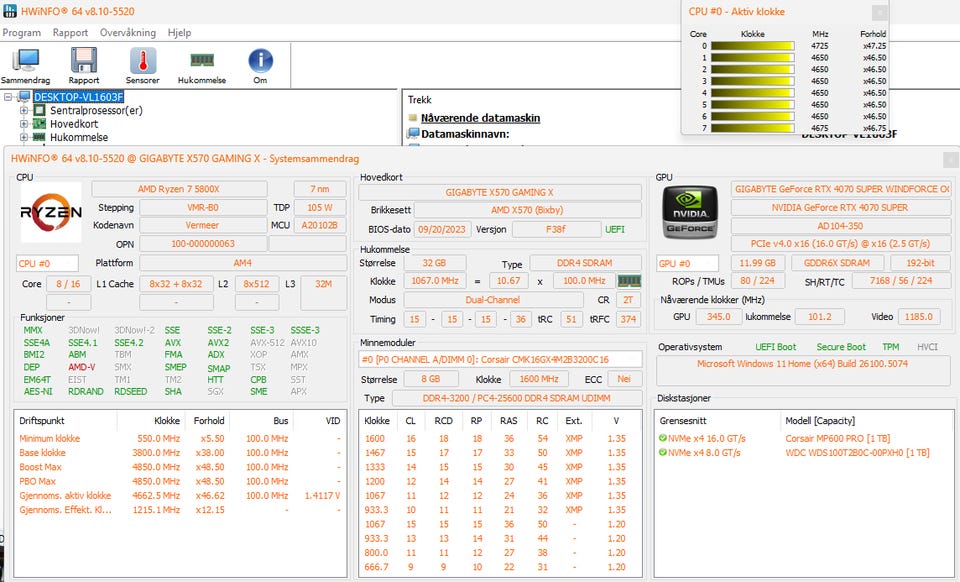Click the Hukommelse memory toolbar icon
Image resolution: width=960 pixels, height=582 pixels.
pyautogui.click(x=201, y=65)
